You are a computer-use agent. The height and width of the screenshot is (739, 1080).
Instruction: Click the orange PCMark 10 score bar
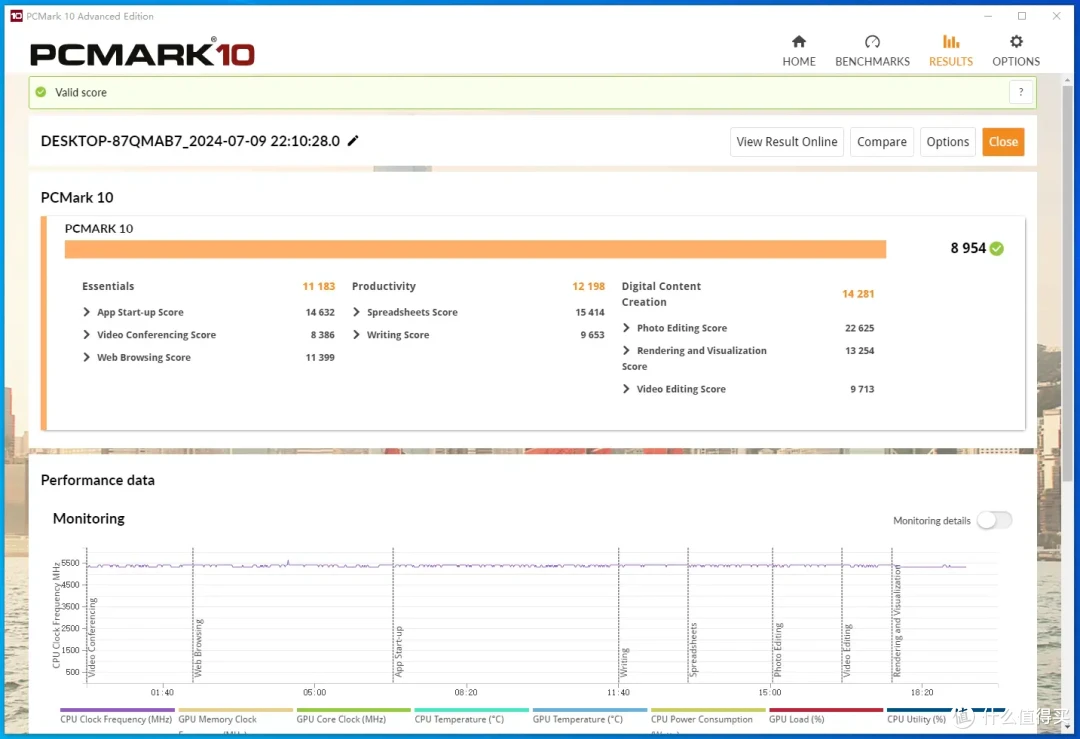coord(475,249)
